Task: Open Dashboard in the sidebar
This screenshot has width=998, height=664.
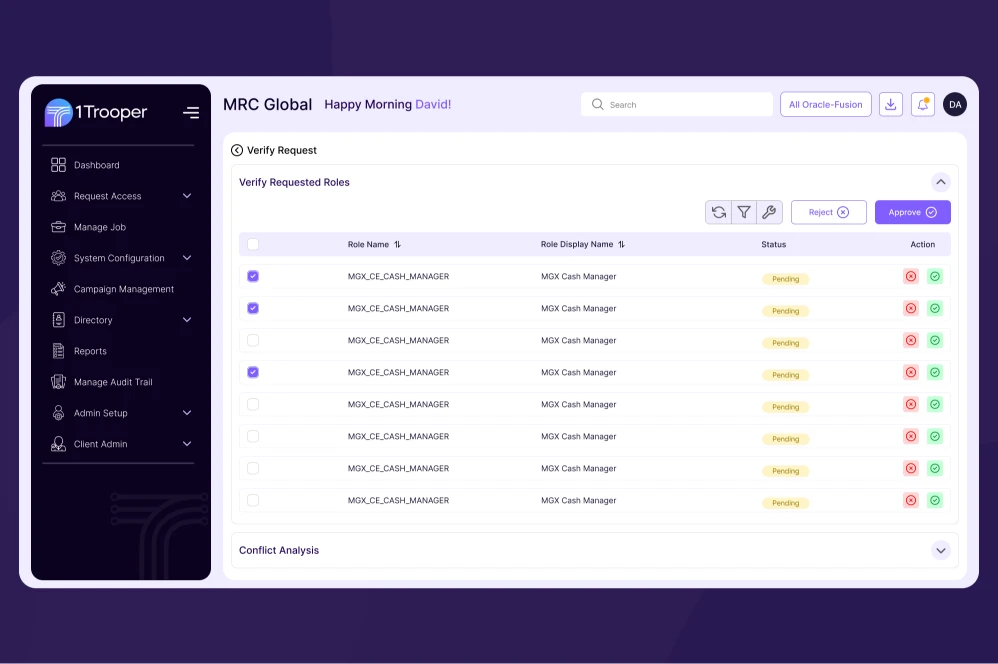Action: 96,165
